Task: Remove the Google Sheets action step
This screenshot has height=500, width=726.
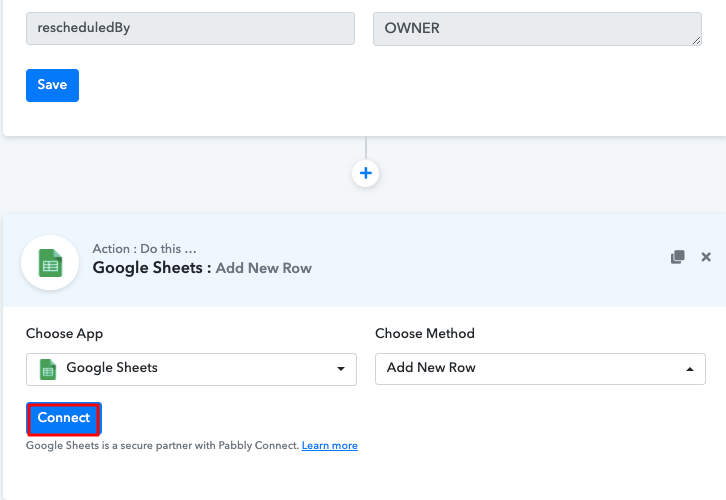Action: (x=706, y=257)
